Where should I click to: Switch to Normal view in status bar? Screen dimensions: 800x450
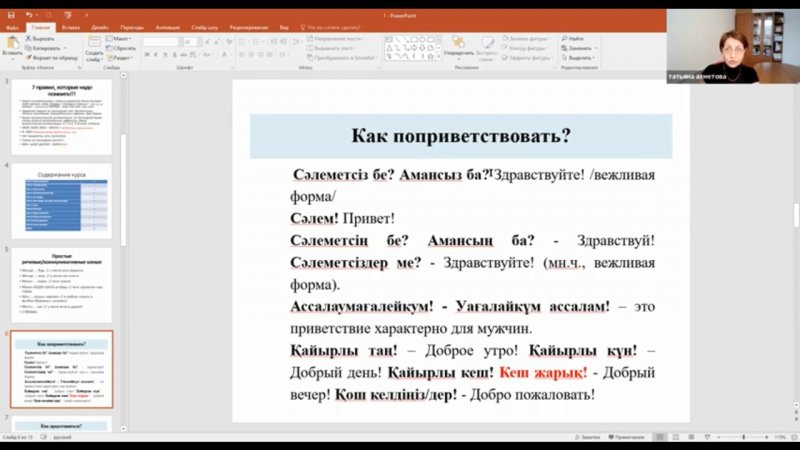pos(660,437)
